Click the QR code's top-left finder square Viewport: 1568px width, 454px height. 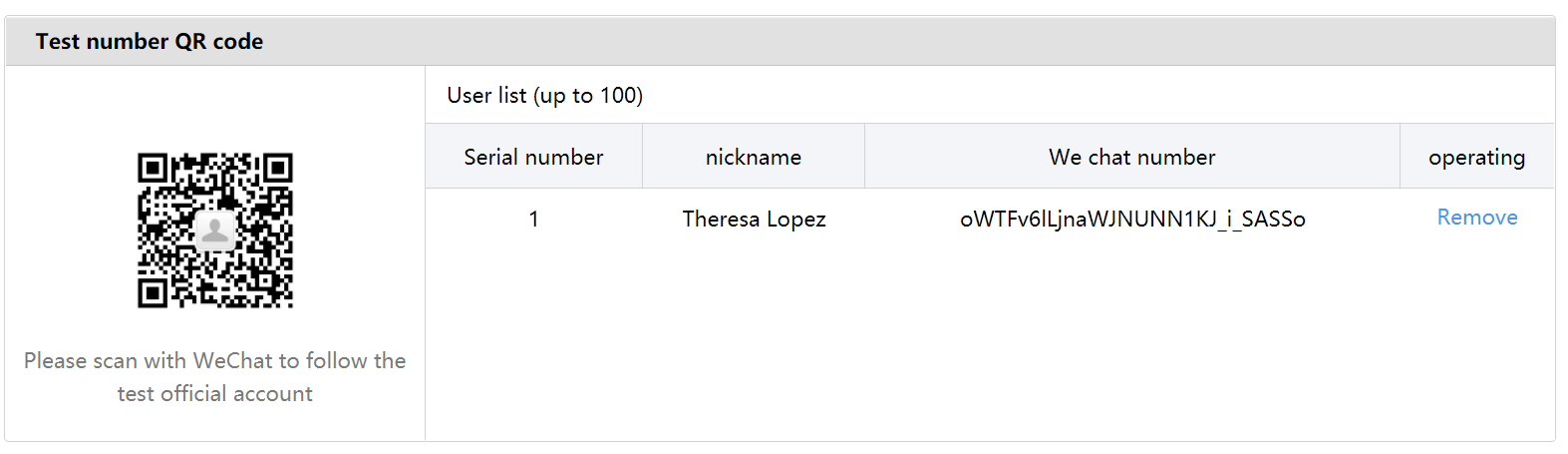pyautogui.click(x=153, y=168)
